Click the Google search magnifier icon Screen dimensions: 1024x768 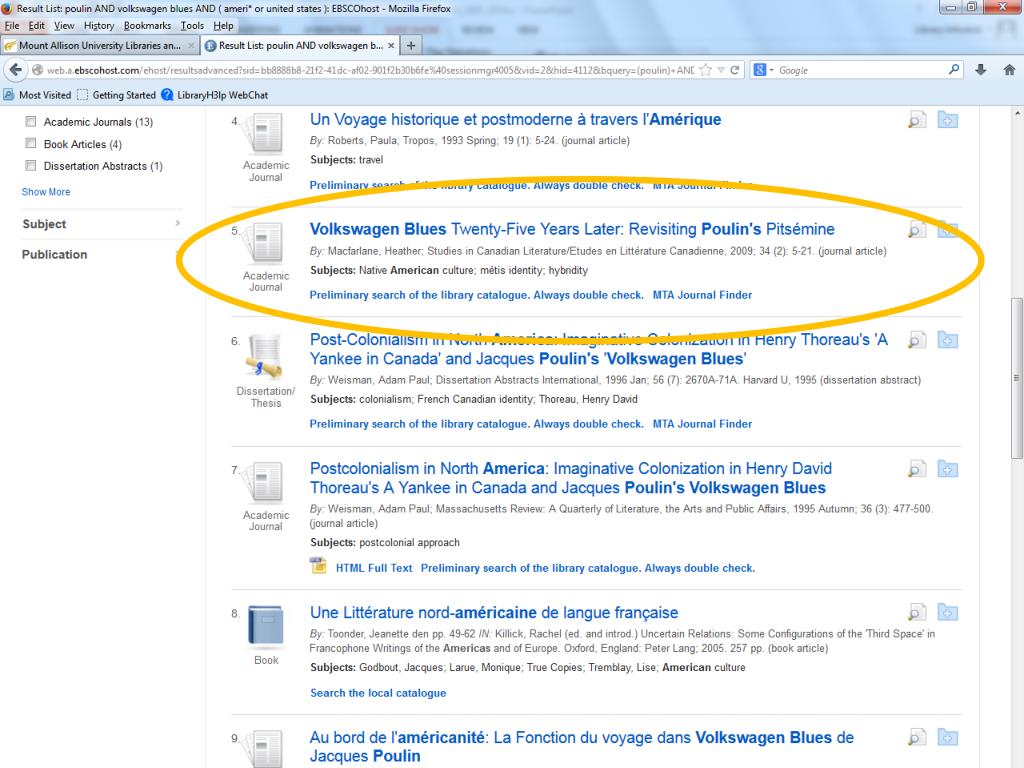click(954, 69)
